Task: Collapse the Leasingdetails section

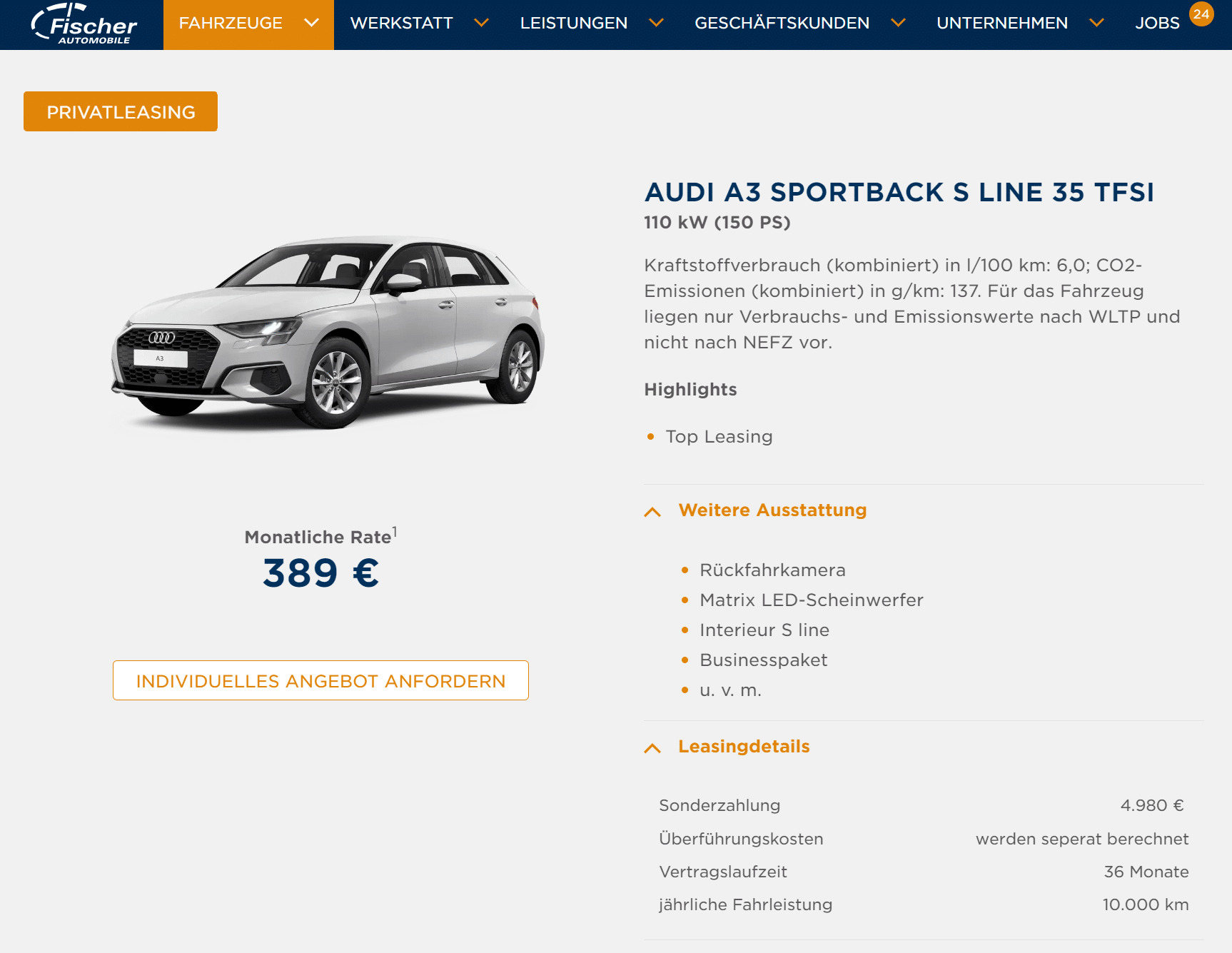Action: click(744, 747)
